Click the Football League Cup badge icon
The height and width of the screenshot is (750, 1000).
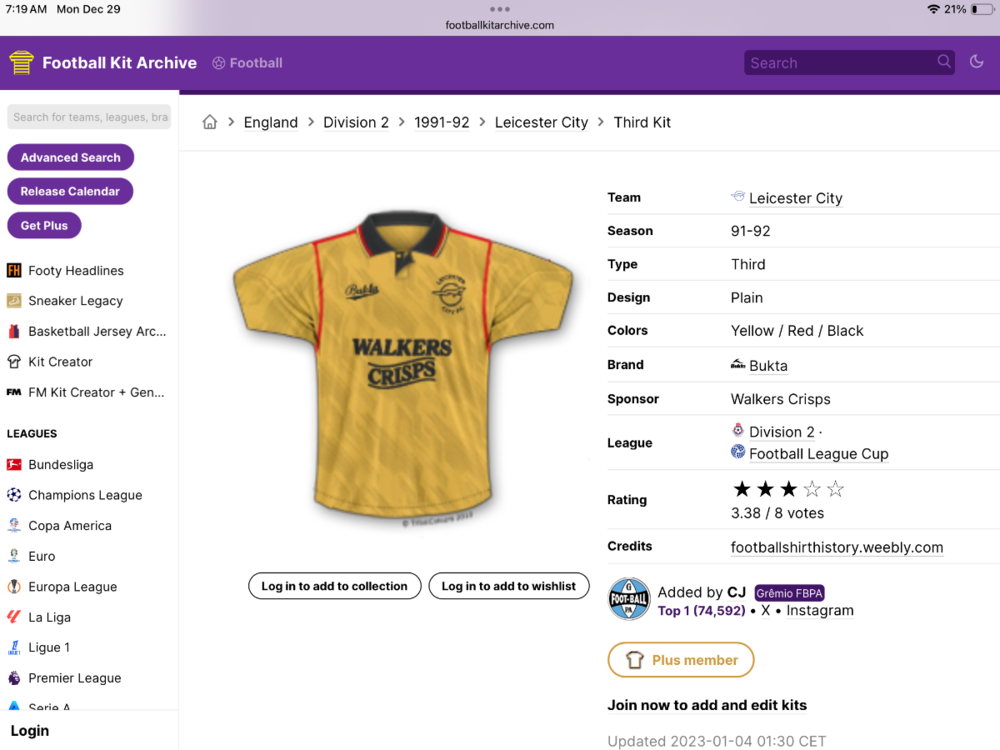coord(738,452)
